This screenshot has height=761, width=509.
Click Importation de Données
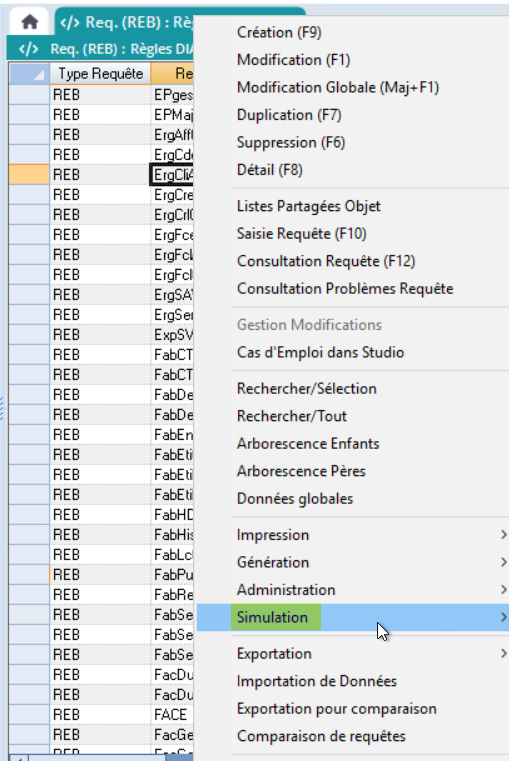pyautogui.click(x=317, y=681)
